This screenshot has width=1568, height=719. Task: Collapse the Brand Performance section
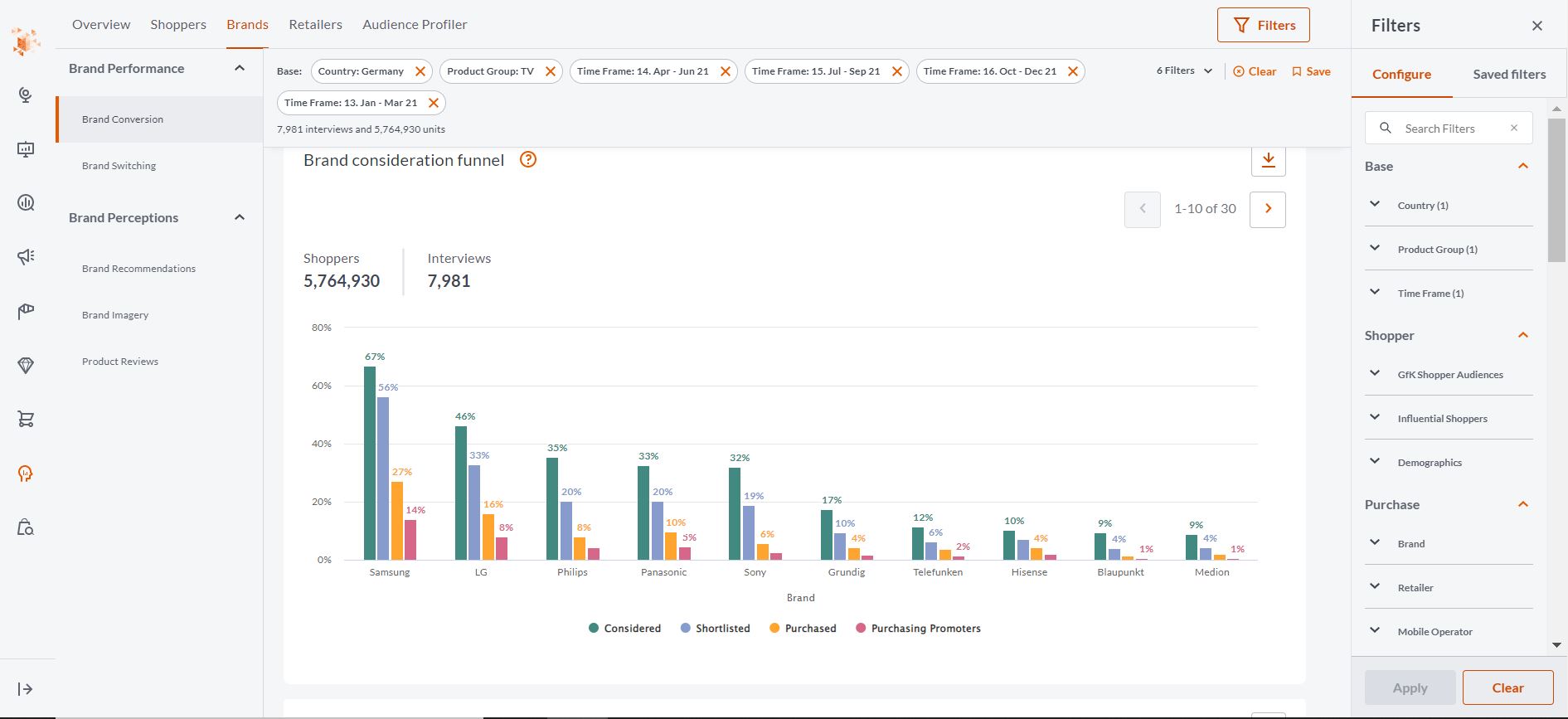coord(240,68)
